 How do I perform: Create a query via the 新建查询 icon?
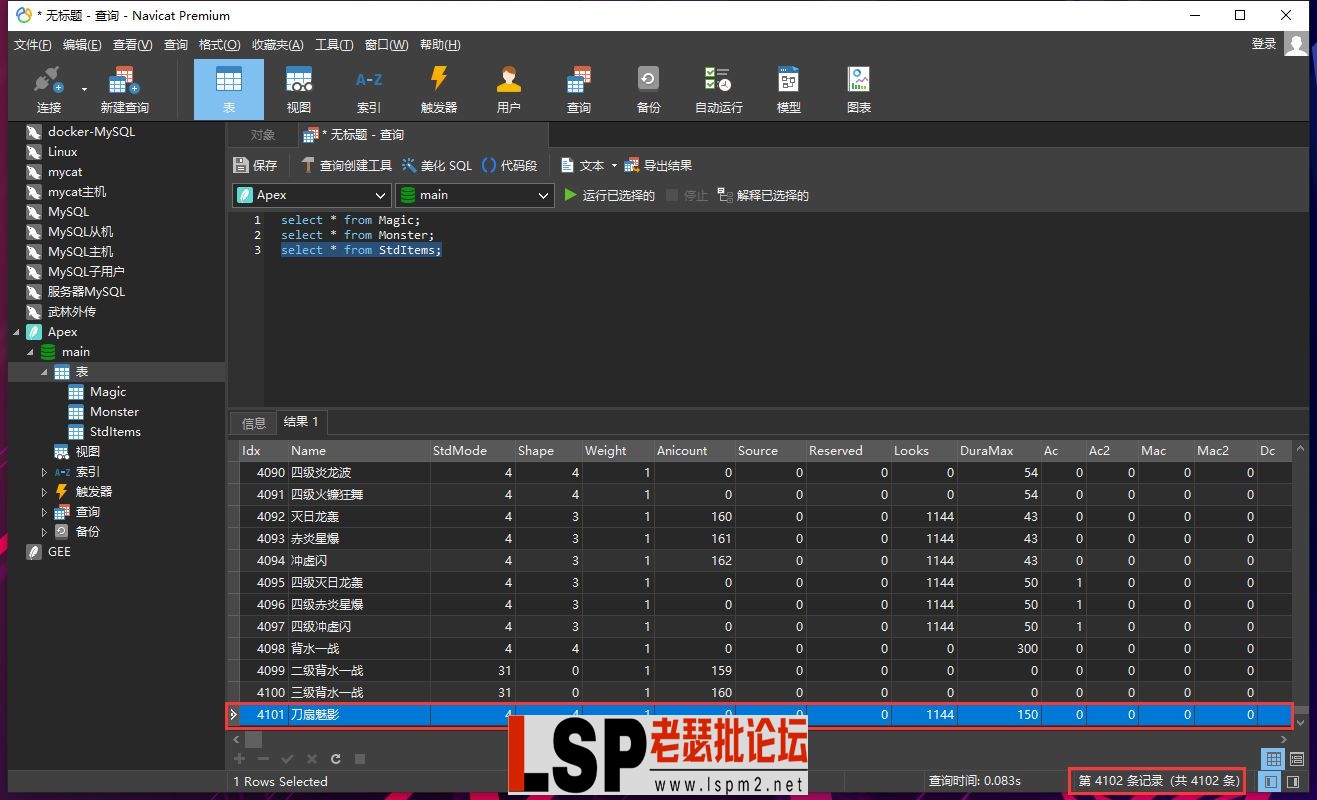[x=122, y=88]
